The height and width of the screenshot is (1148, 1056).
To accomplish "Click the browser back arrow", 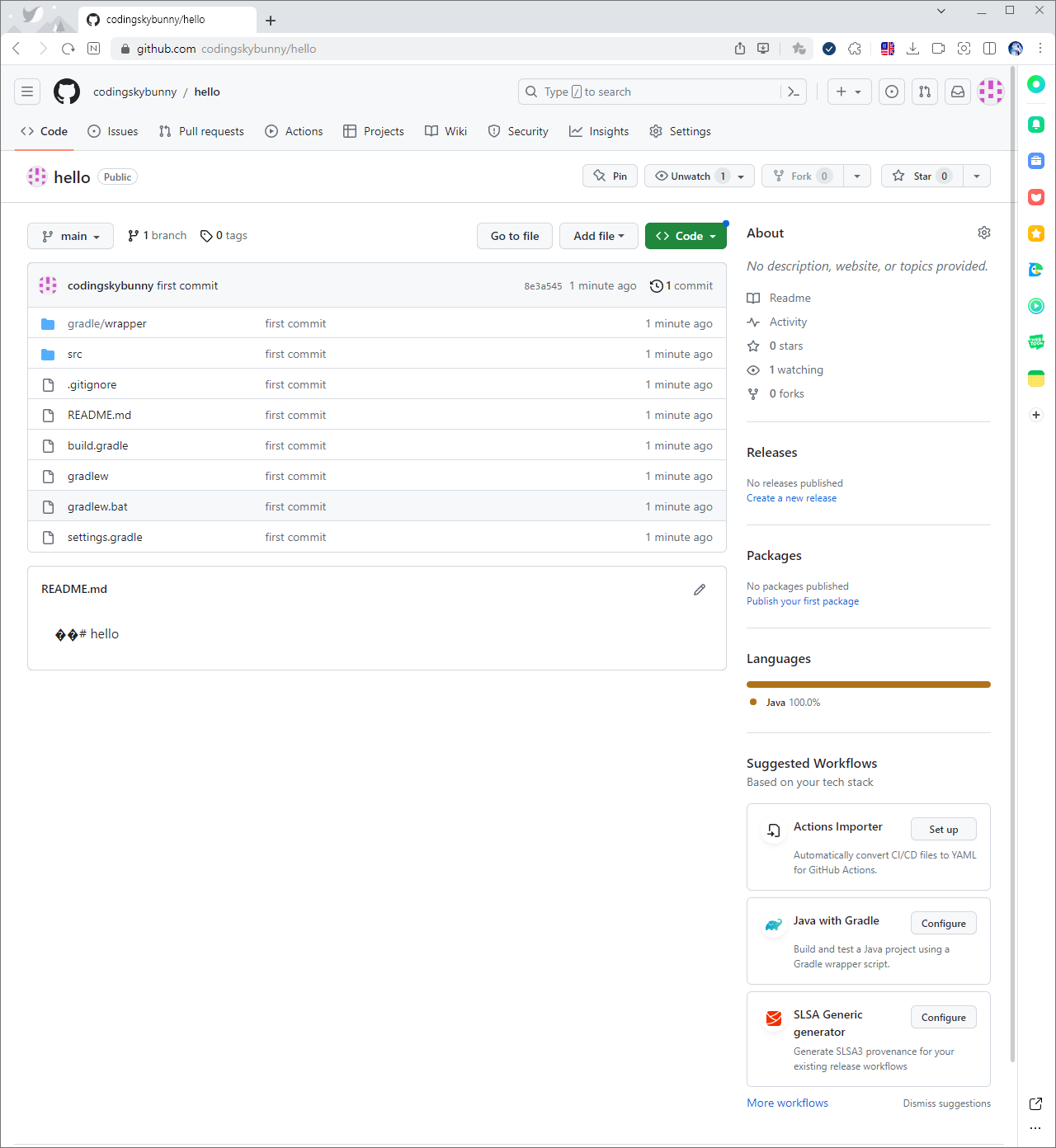I will [16, 49].
